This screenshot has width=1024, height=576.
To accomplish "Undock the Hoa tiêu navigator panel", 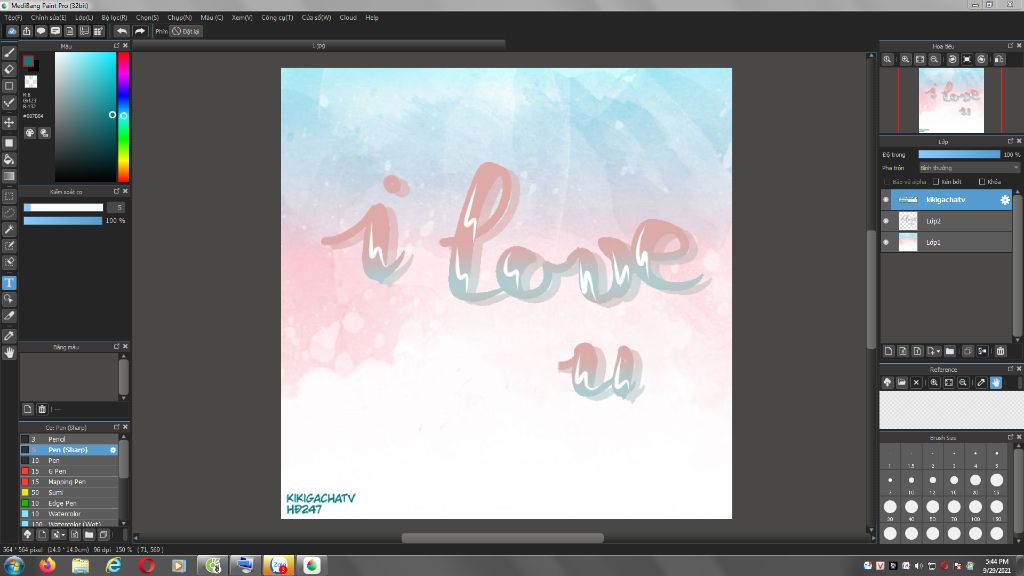I will (x=1010, y=46).
